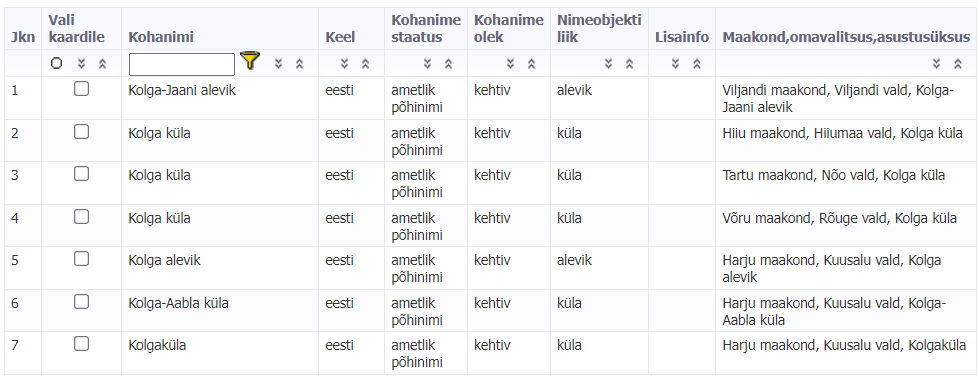Sort Lisainfo column descending
The height and width of the screenshot is (378, 977).
coord(675,64)
